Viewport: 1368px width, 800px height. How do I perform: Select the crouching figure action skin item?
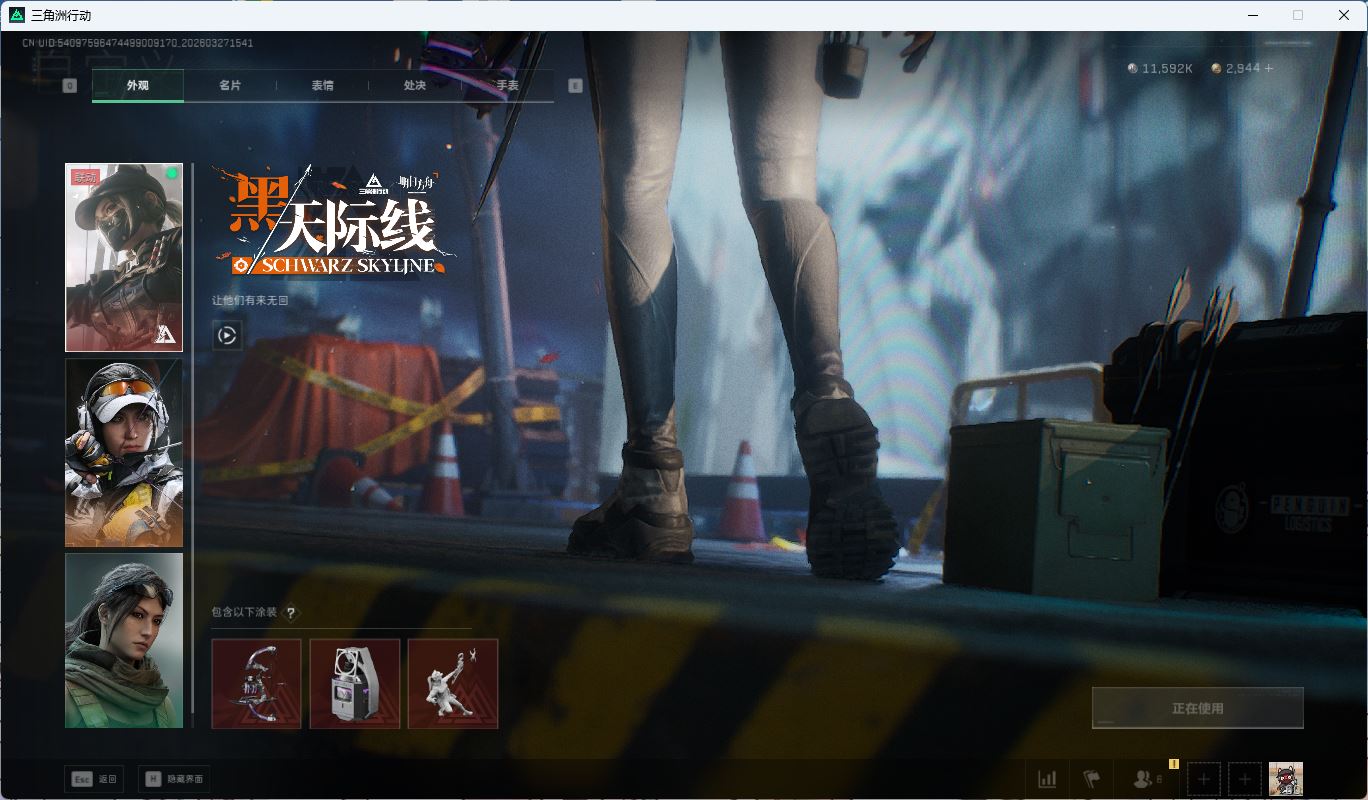pyautogui.click(x=453, y=684)
